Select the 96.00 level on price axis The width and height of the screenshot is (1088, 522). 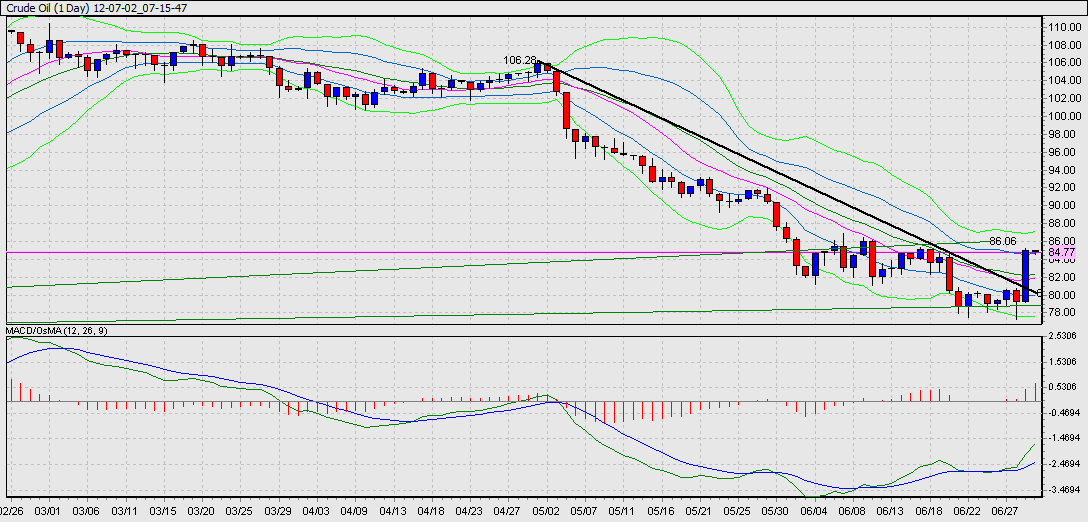[1063, 152]
